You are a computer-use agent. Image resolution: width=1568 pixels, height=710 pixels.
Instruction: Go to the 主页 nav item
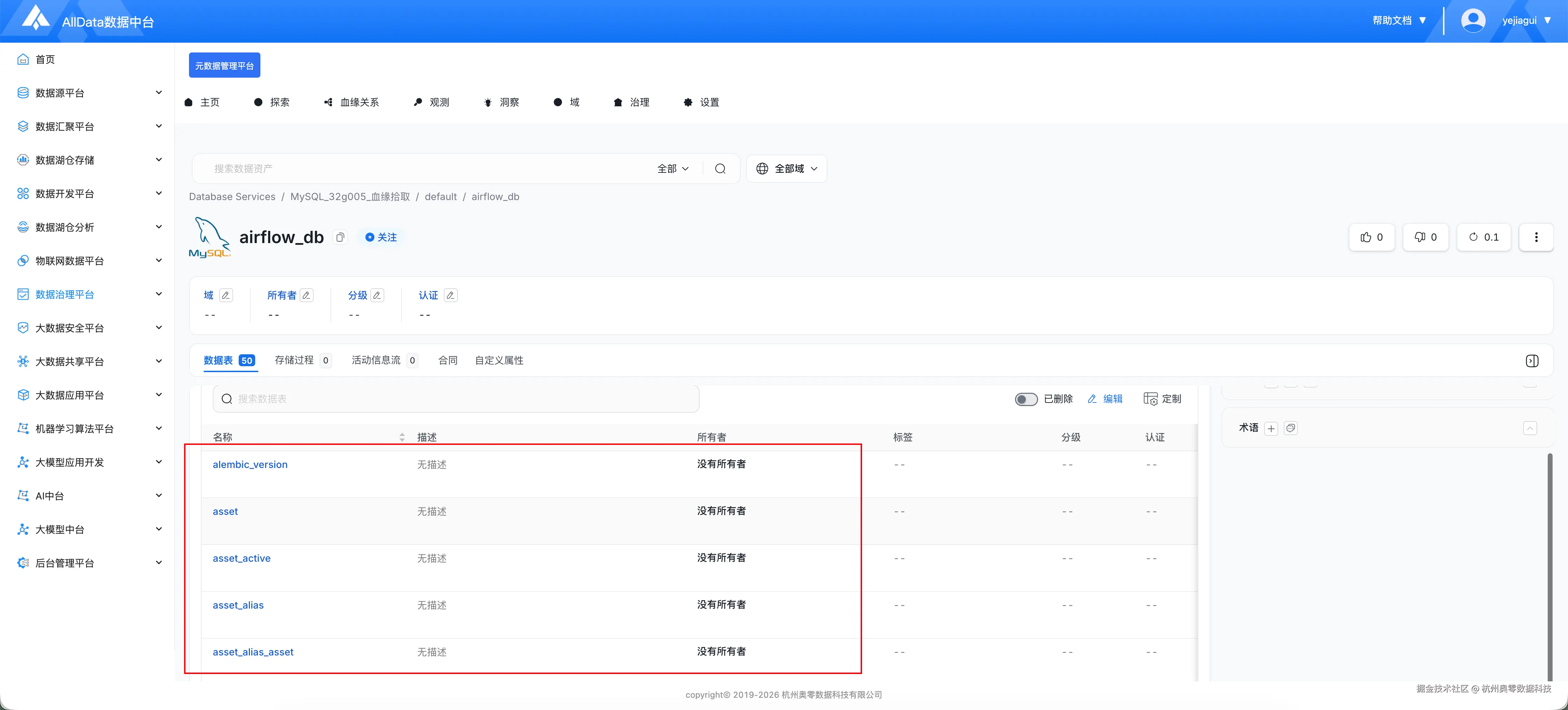202,102
